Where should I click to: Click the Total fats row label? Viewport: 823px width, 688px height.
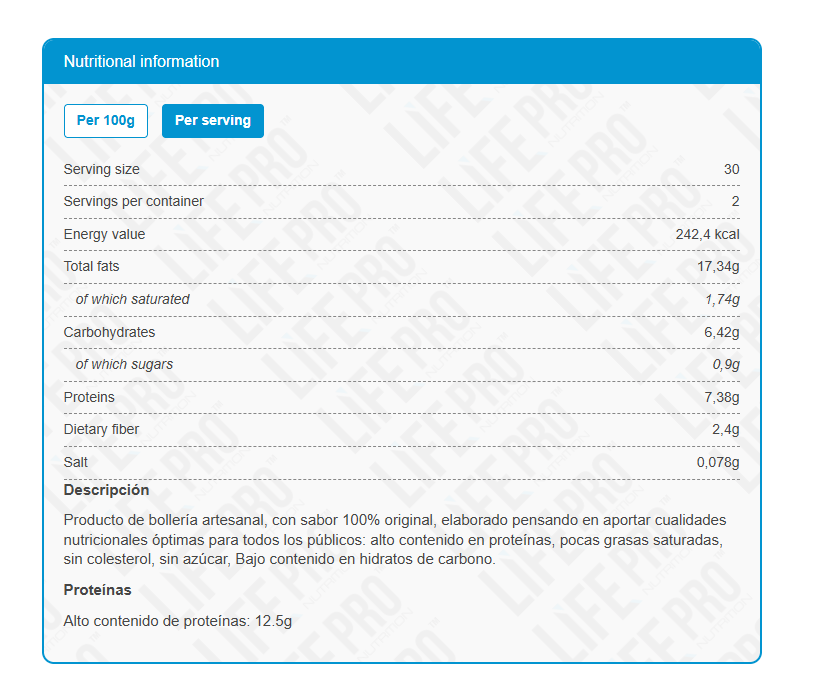pyautogui.click(x=91, y=267)
